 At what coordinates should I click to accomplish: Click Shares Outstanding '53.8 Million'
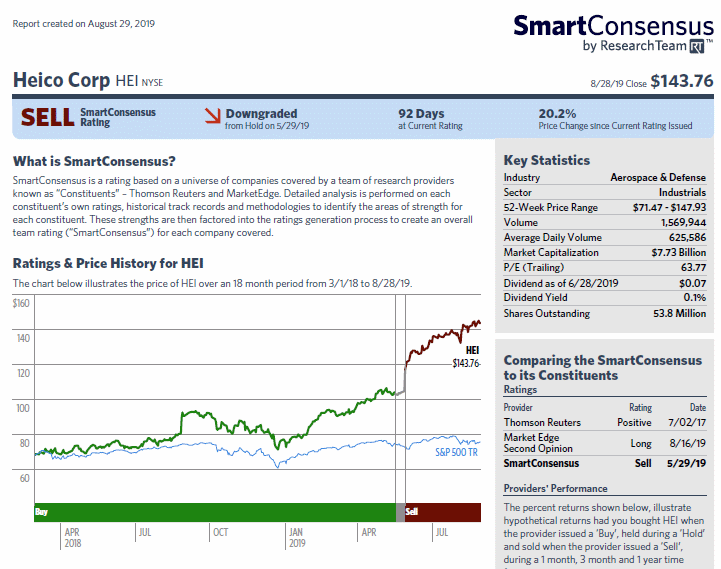click(680, 313)
